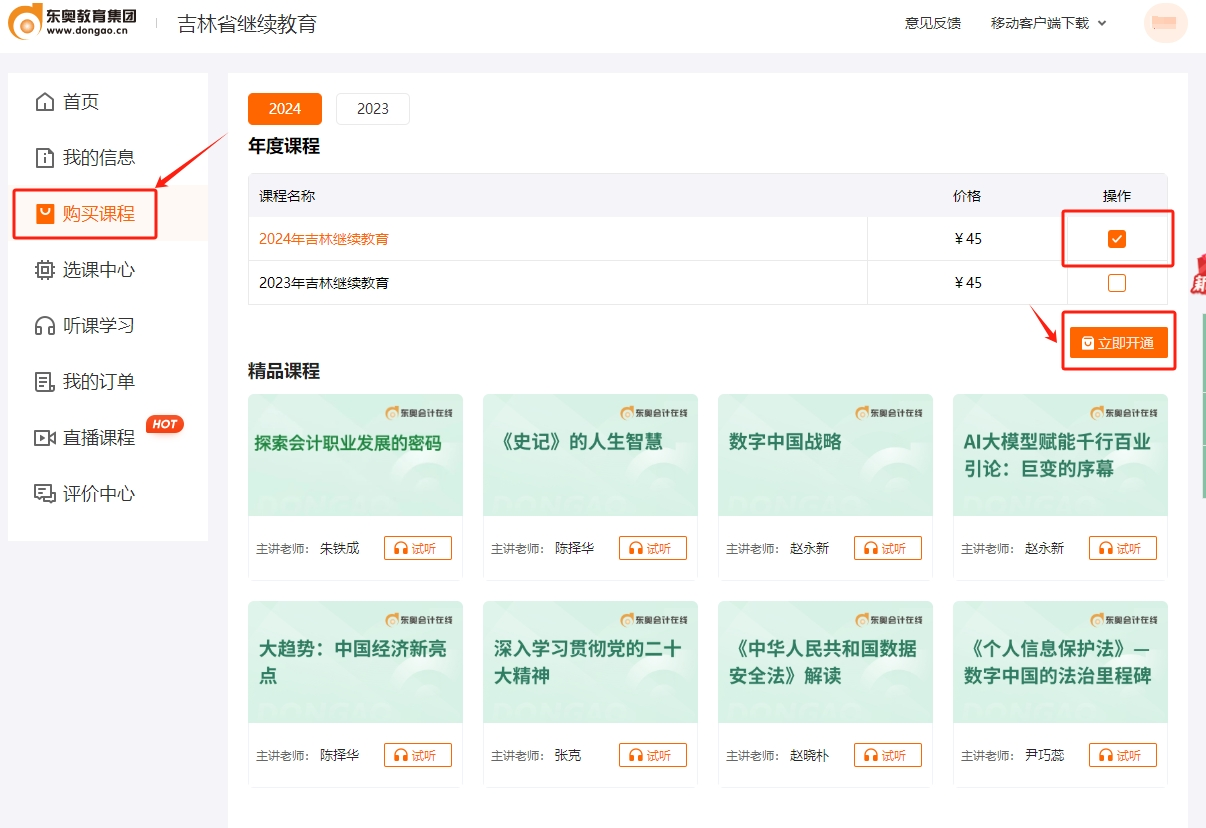This screenshot has width=1206, height=828.
Task: Click the 首页 home icon in the sidebar
Action: (46, 101)
